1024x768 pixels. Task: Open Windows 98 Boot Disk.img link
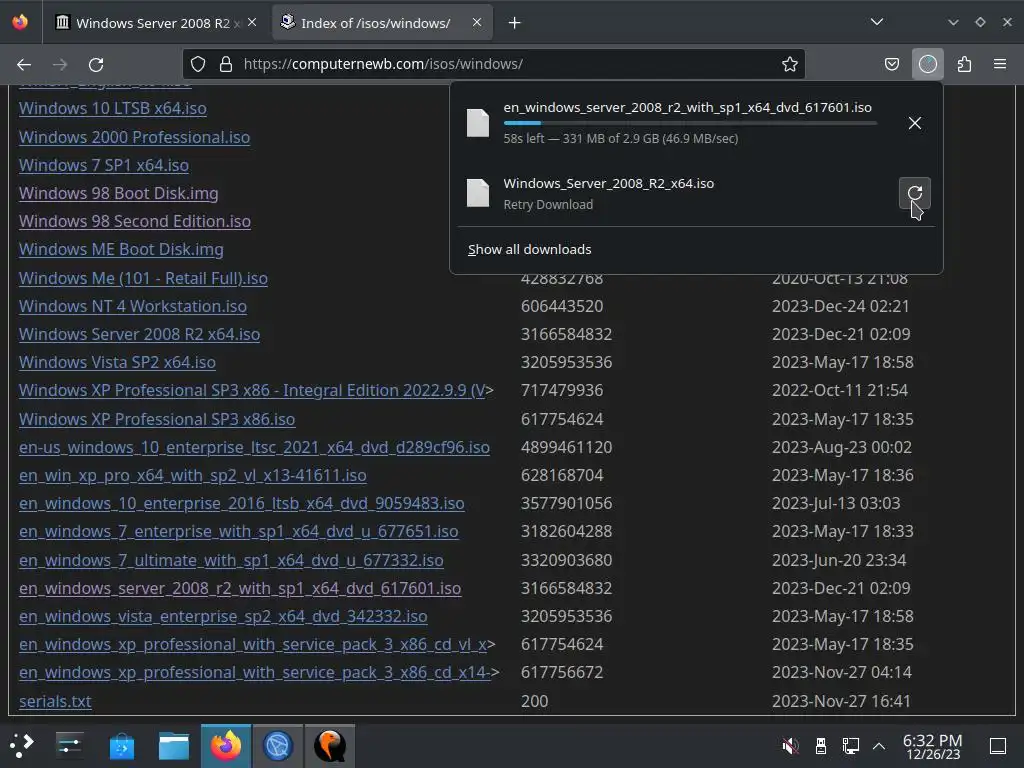[x=118, y=193]
